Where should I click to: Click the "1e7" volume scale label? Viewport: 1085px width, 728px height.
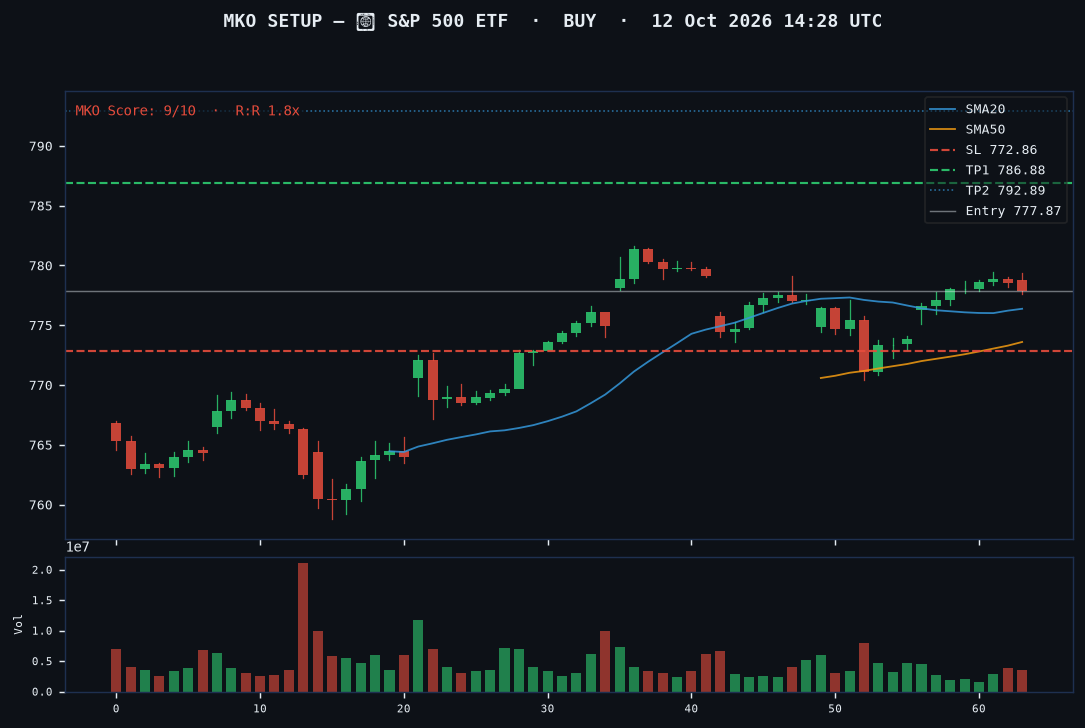click(78, 547)
